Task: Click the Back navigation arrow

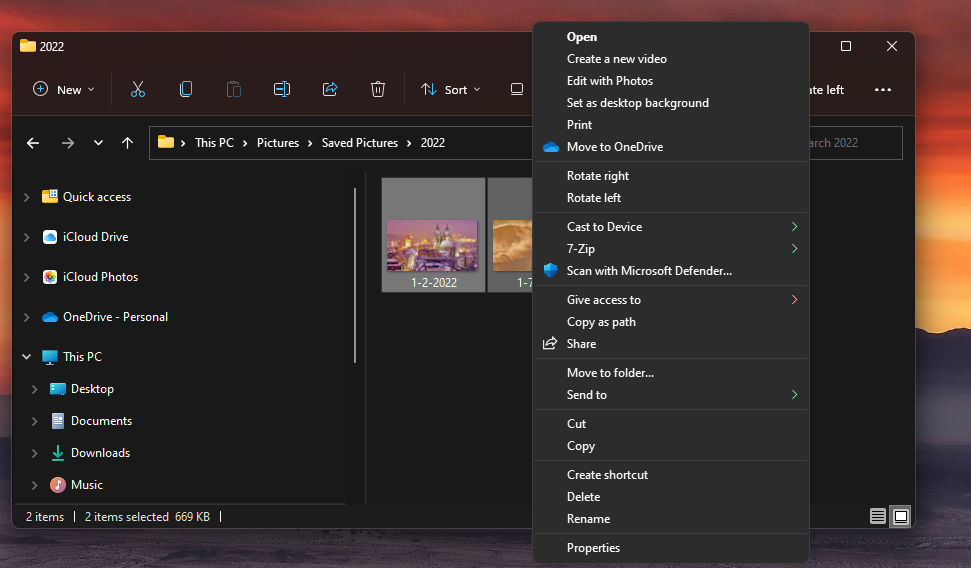Action: tap(33, 143)
